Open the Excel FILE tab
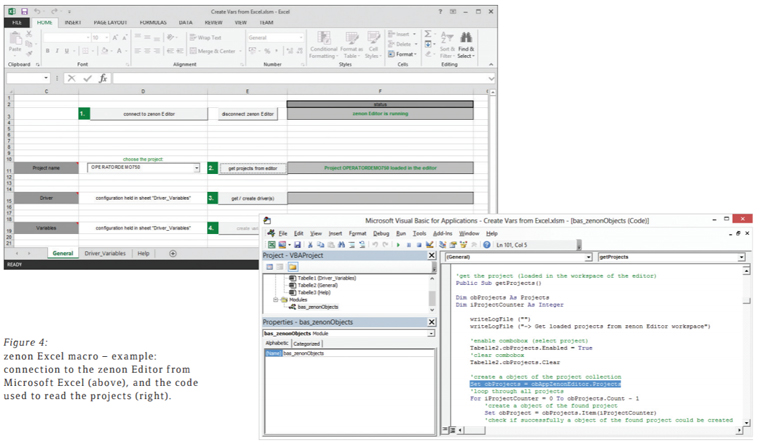This screenshot has width=760, height=445. pyautogui.click(x=16, y=22)
